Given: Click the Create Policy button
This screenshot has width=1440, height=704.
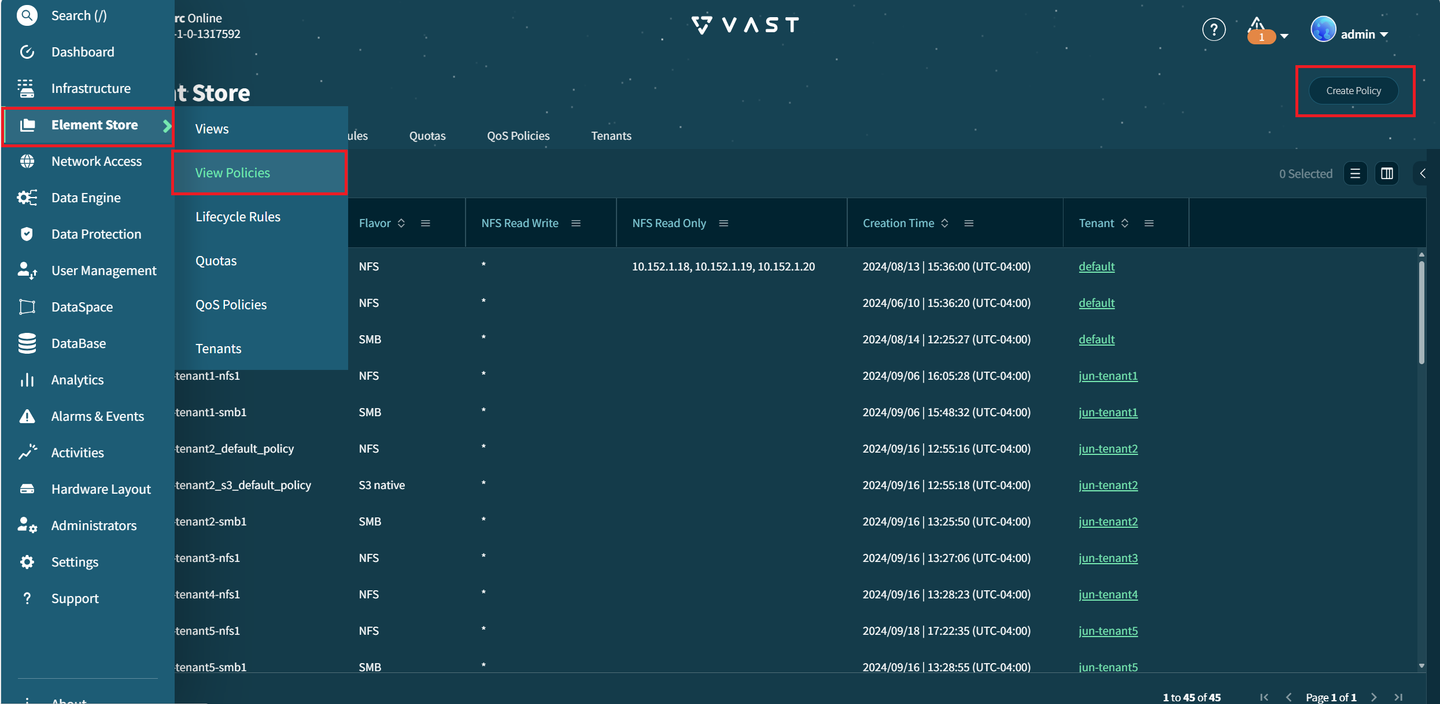Looking at the screenshot, I should (1354, 91).
